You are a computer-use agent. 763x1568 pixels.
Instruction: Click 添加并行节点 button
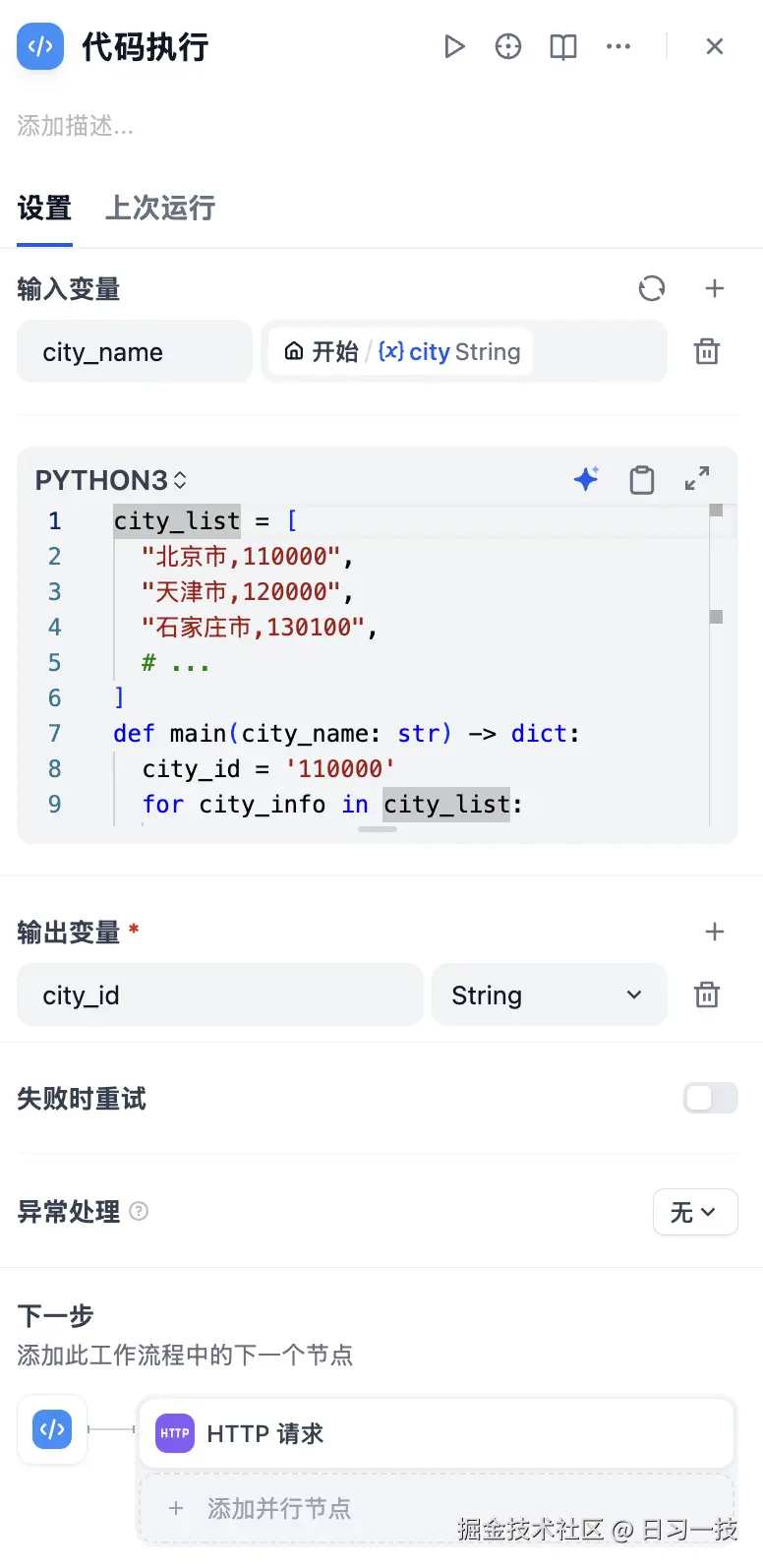pos(438,1508)
